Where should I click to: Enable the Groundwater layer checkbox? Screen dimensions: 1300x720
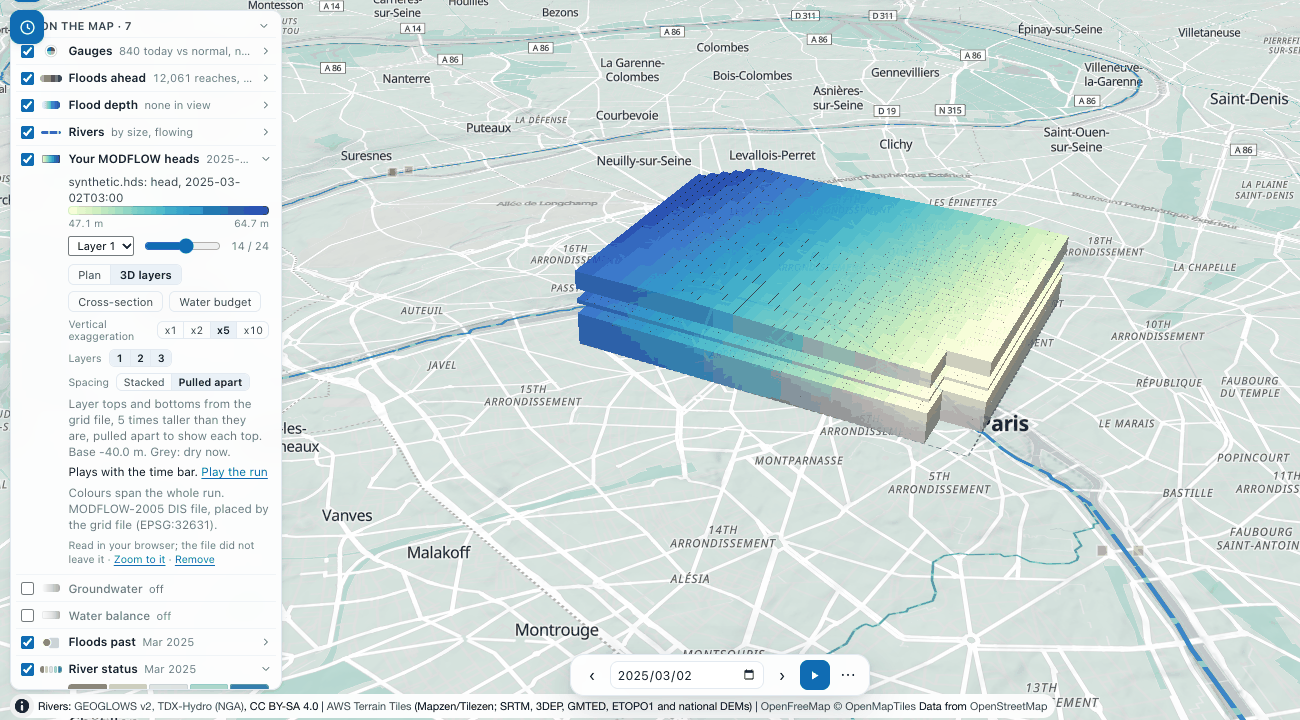(x=28, y=589)
